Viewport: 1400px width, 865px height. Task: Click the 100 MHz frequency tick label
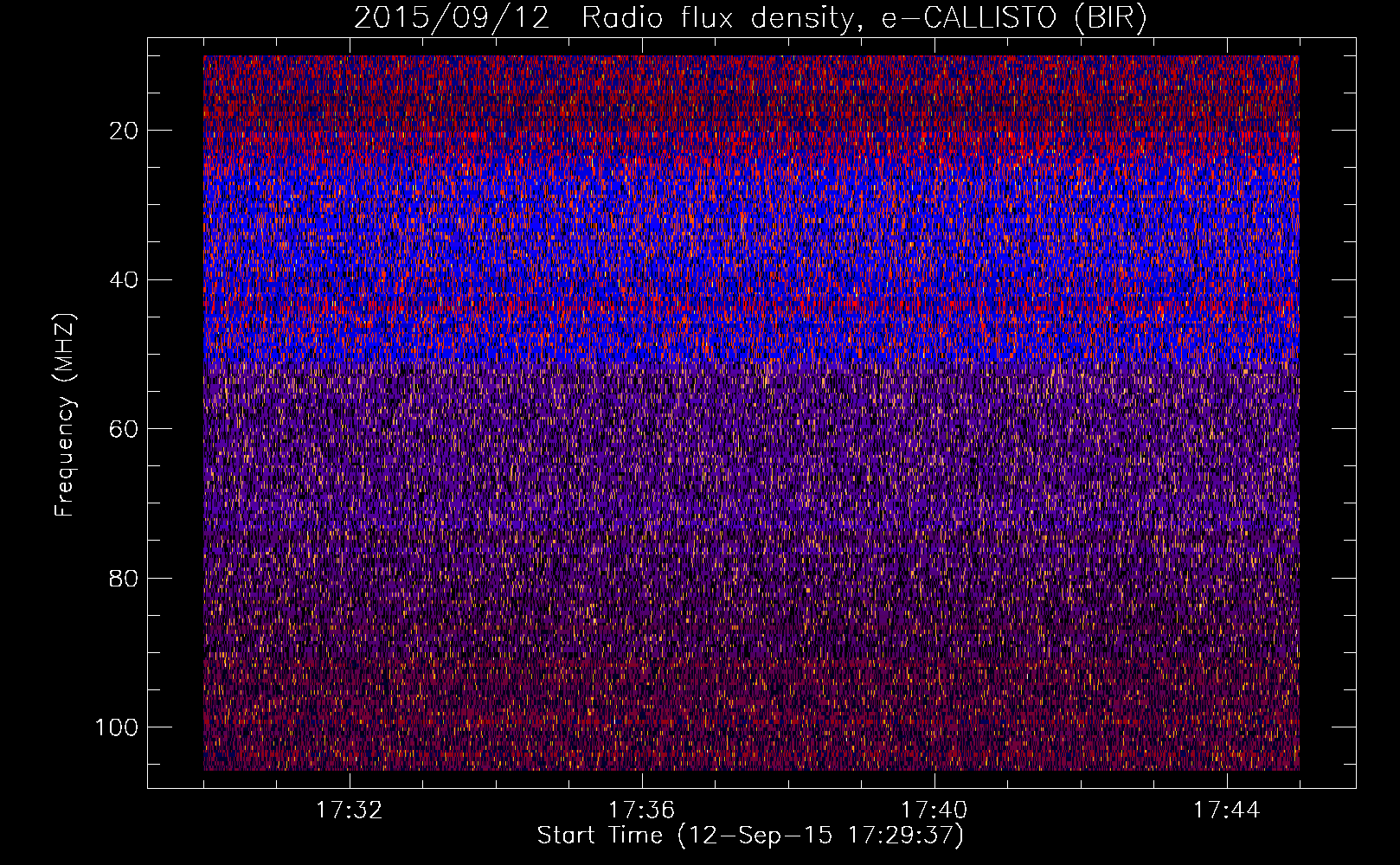pos(117,727)
